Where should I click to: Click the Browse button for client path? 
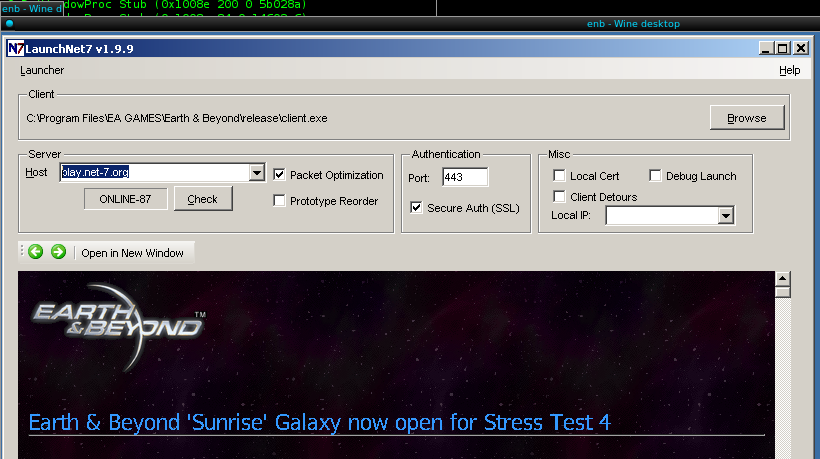click(747, 118)
